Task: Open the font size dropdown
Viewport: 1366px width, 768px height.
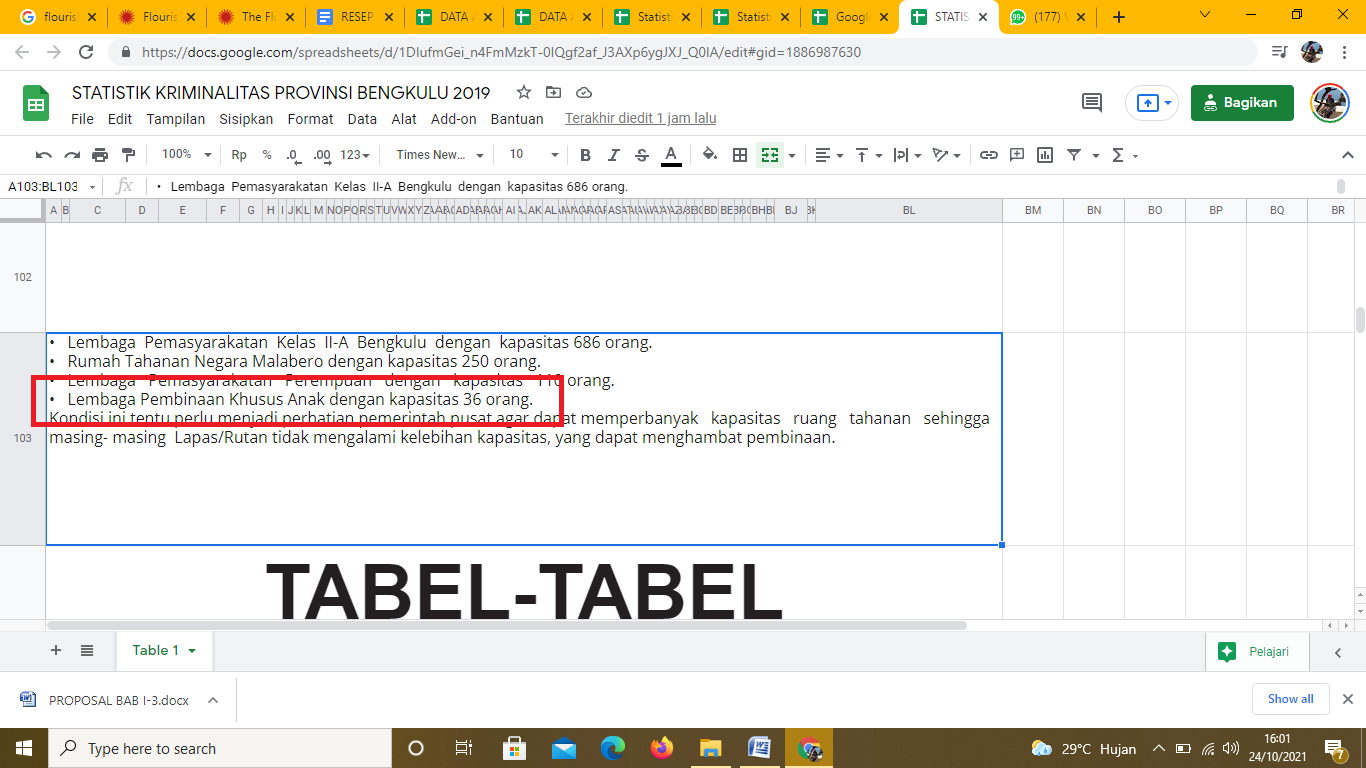Action: pos(533,155)
